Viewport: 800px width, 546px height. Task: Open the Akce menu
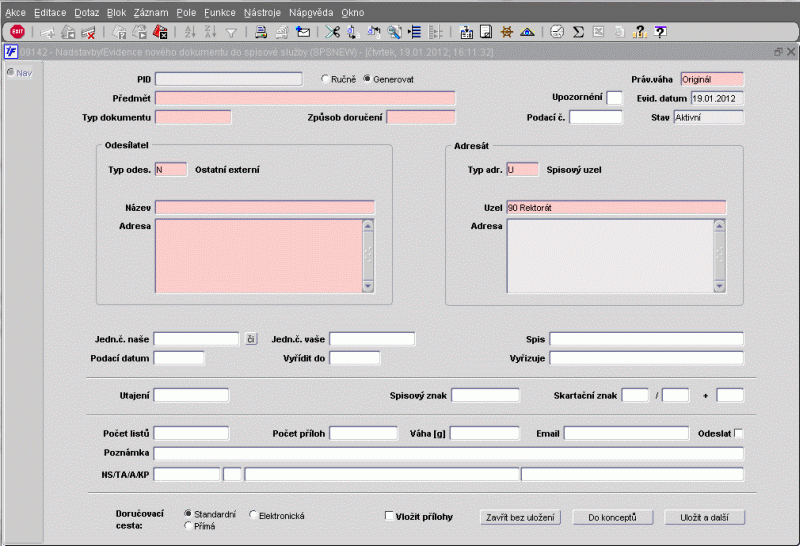pos(15,12)
